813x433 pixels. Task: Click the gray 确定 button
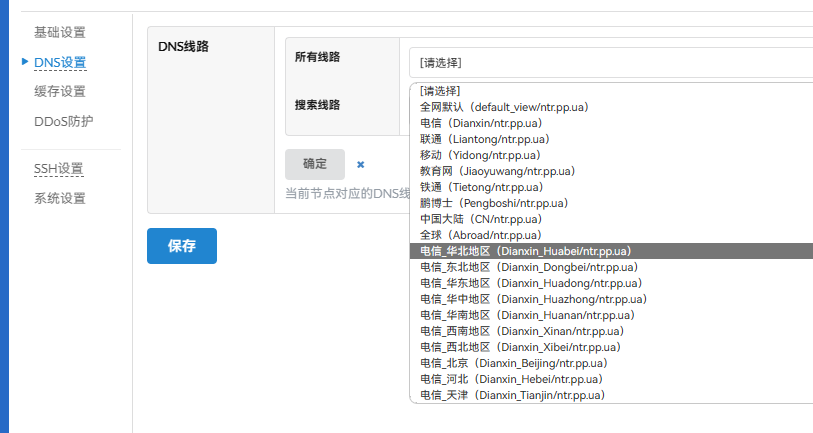pos(315,164)
